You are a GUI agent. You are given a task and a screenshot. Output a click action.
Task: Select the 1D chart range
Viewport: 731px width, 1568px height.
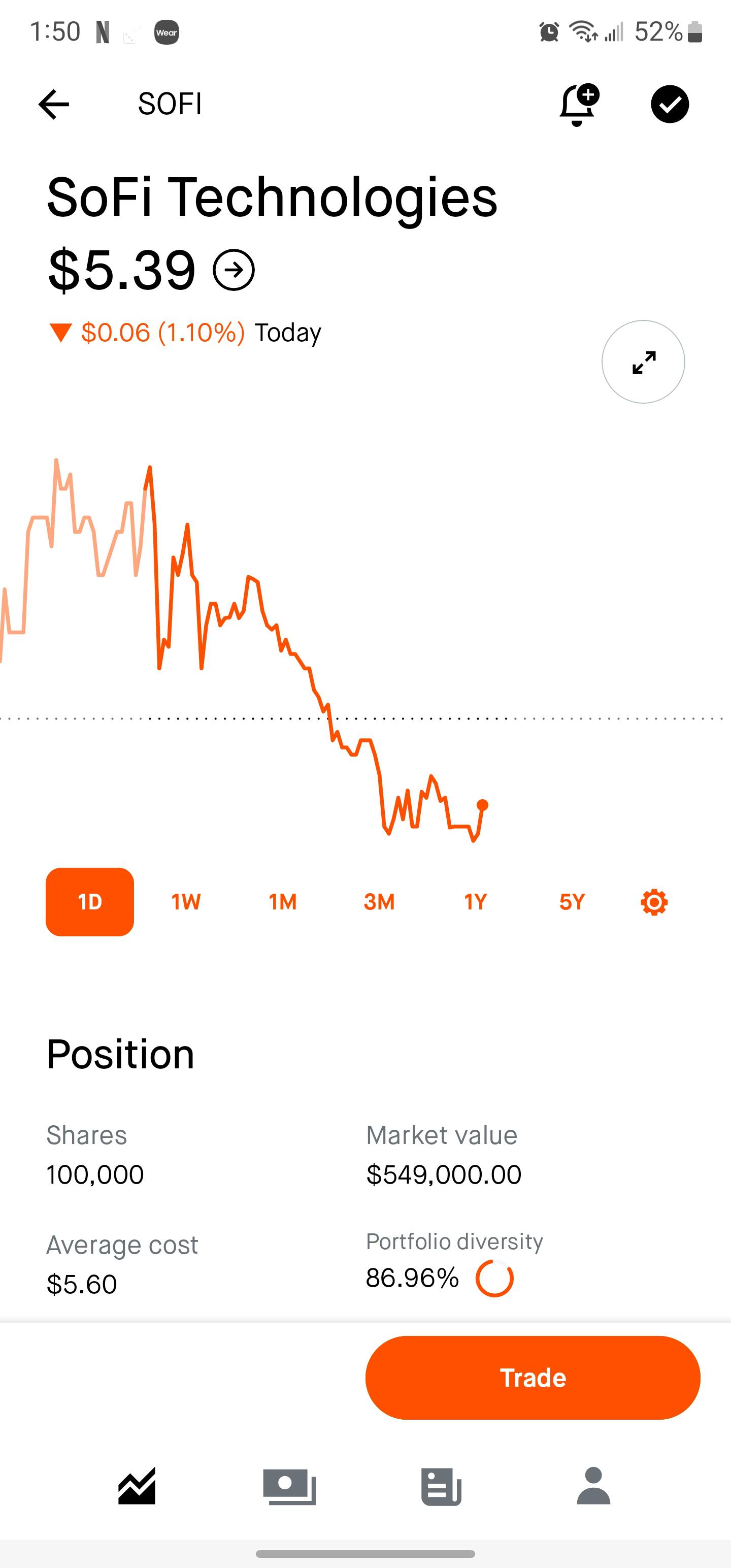(89, 901)
